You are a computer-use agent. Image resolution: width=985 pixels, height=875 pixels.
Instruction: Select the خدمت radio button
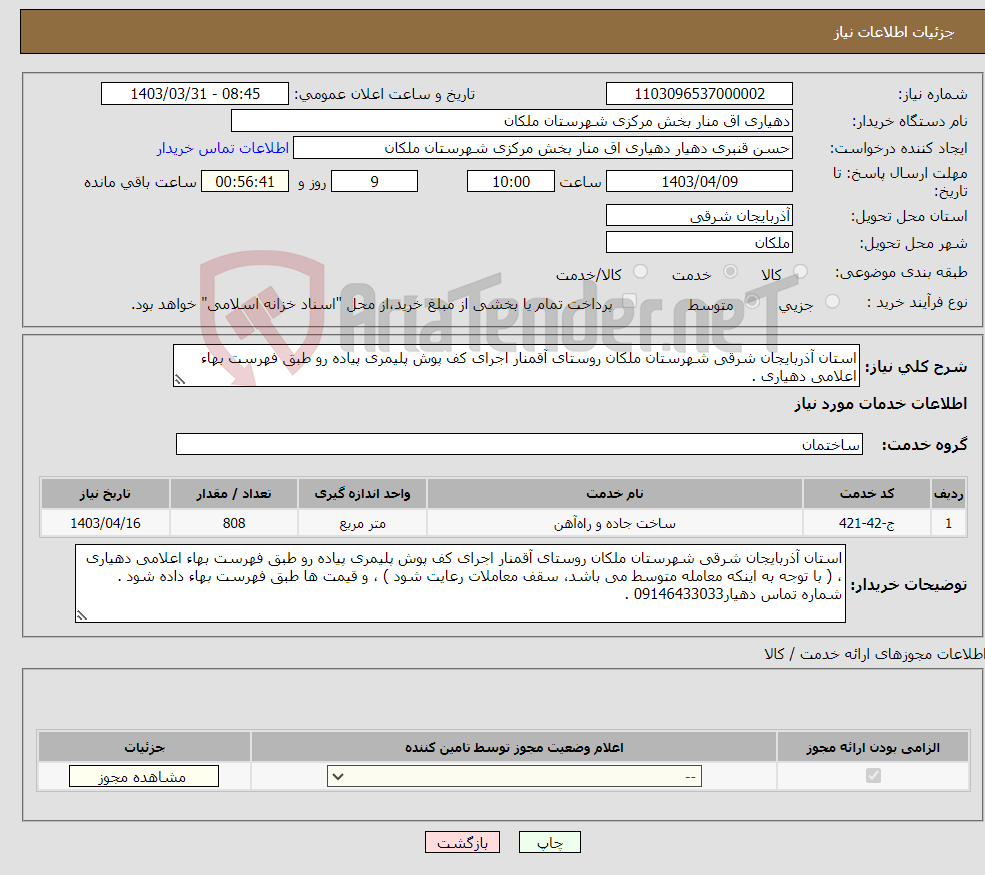[x=730, y=272]
